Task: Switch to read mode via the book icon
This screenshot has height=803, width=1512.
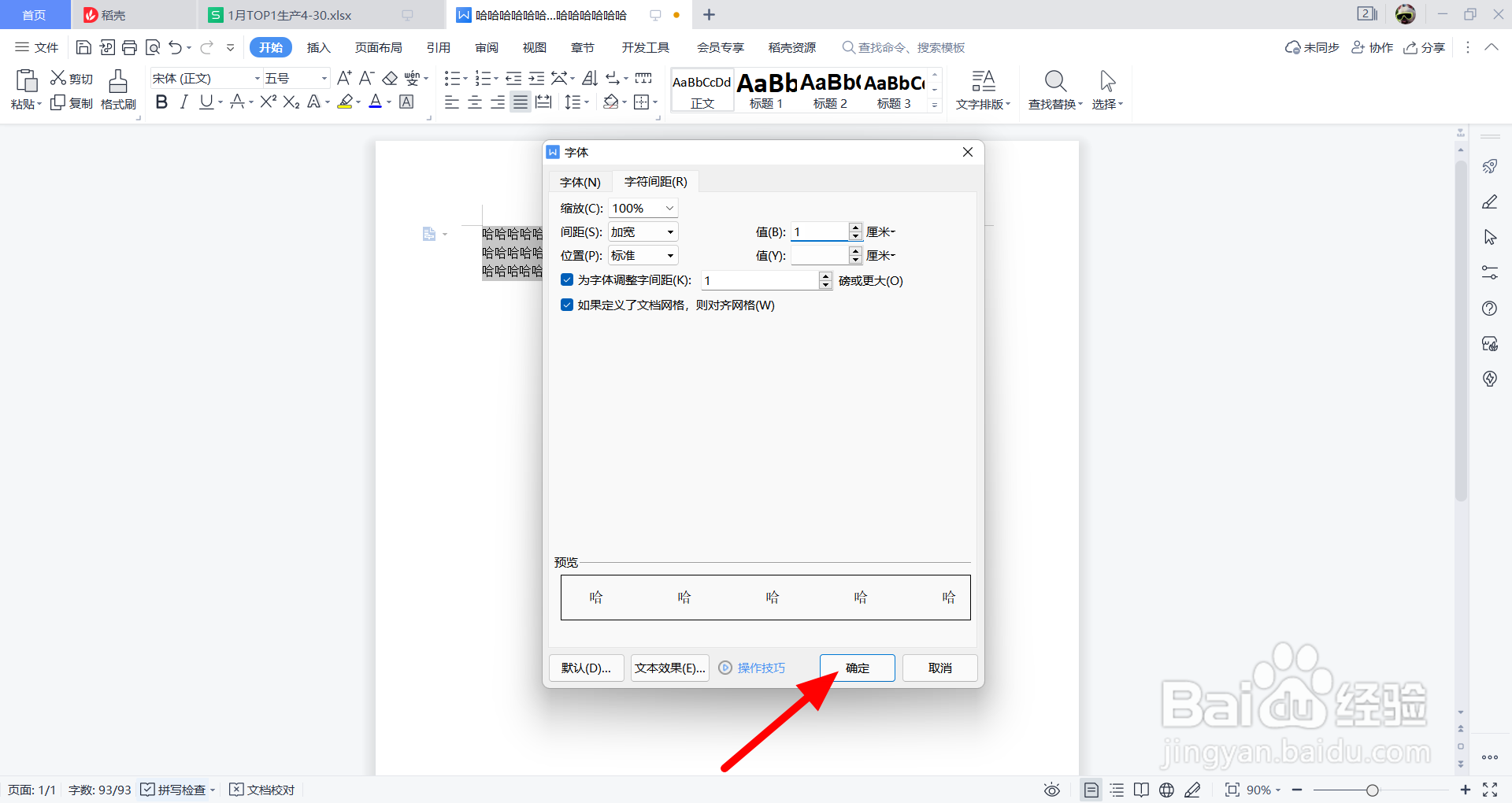Action: 1141,790
